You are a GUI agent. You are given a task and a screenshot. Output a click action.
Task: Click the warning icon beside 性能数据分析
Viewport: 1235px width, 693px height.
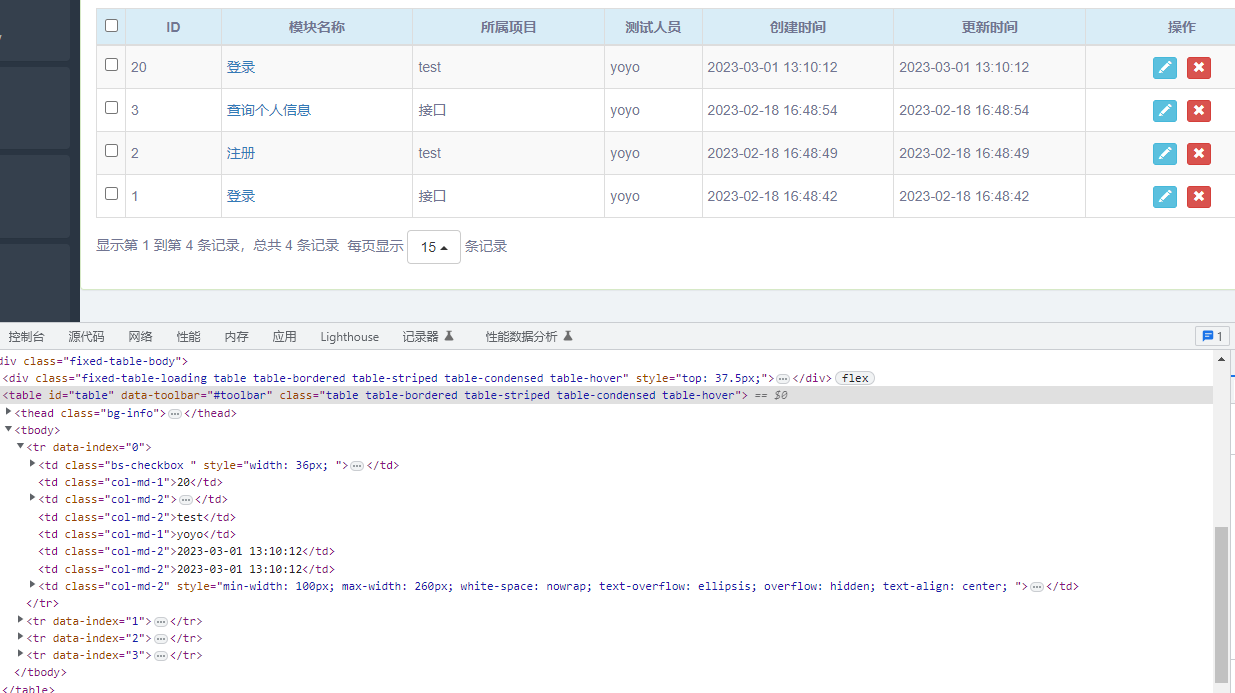coord(567,336)
